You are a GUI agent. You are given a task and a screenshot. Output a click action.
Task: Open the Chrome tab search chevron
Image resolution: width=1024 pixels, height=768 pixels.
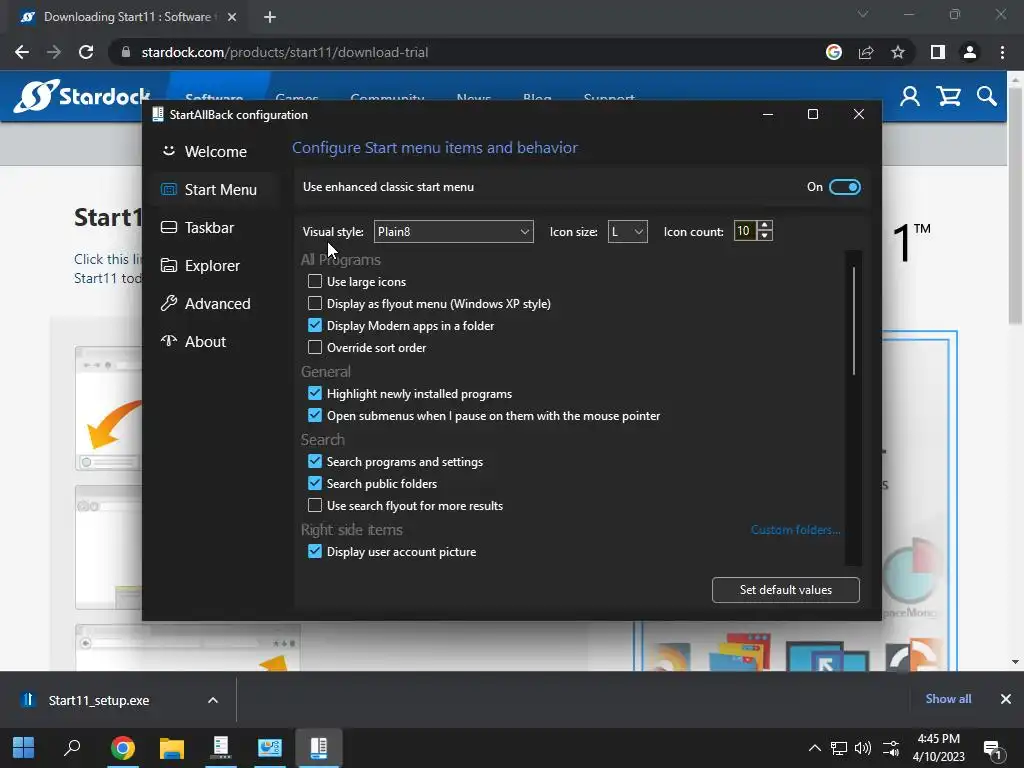863,14
